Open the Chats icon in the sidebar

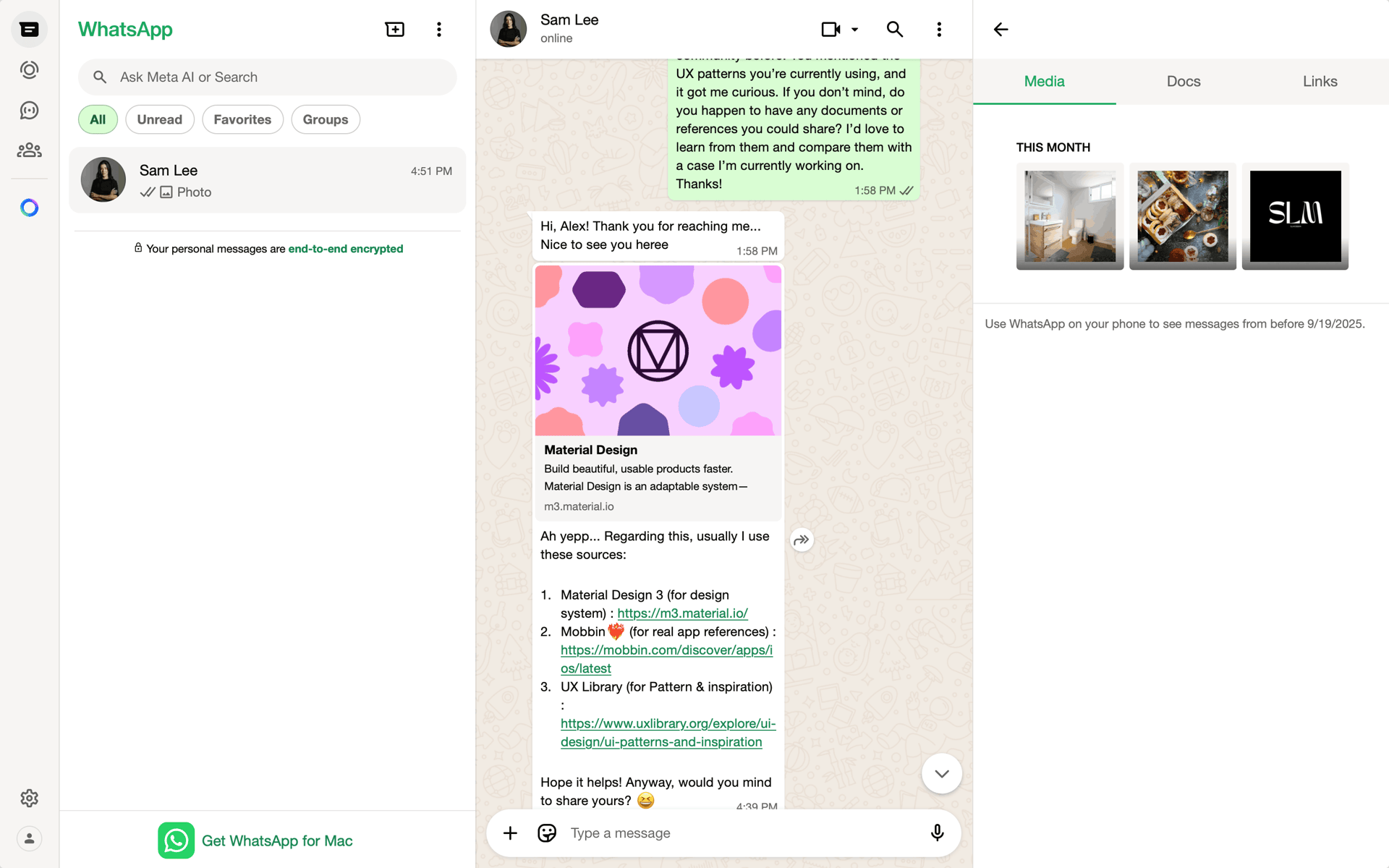click(x=29, y=30)
